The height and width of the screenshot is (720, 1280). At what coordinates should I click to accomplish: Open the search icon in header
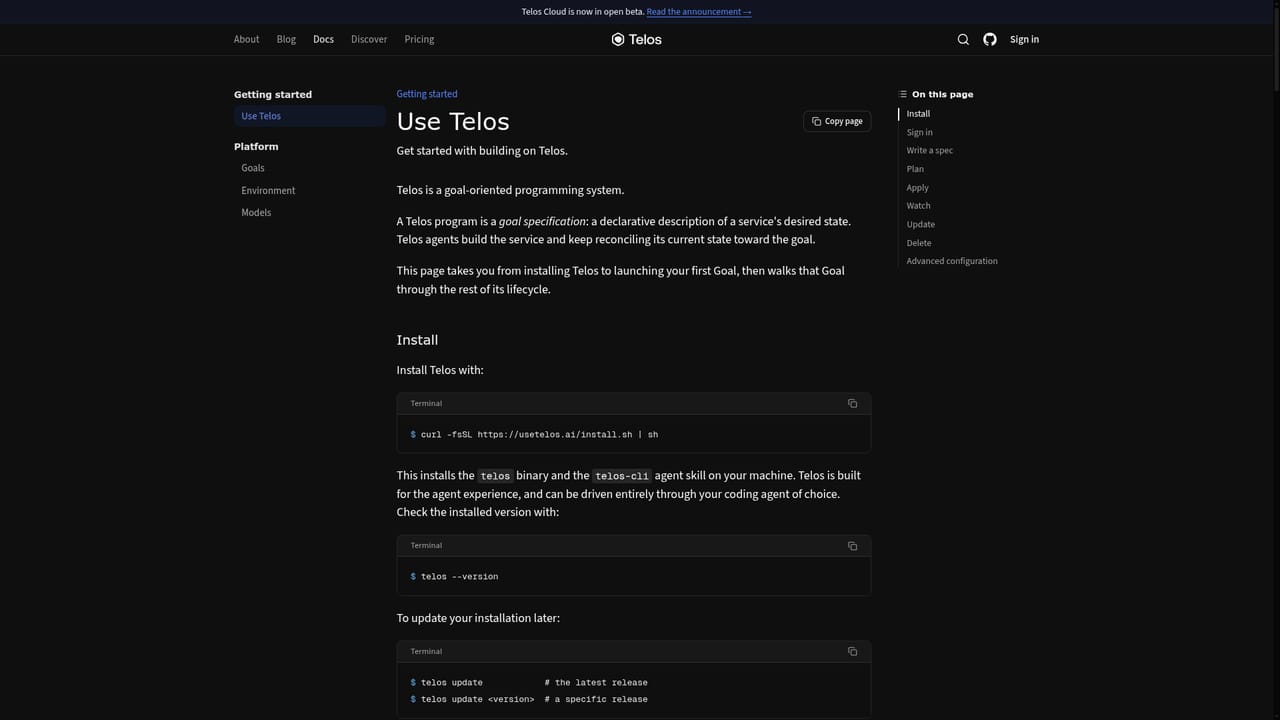(963, 39)
